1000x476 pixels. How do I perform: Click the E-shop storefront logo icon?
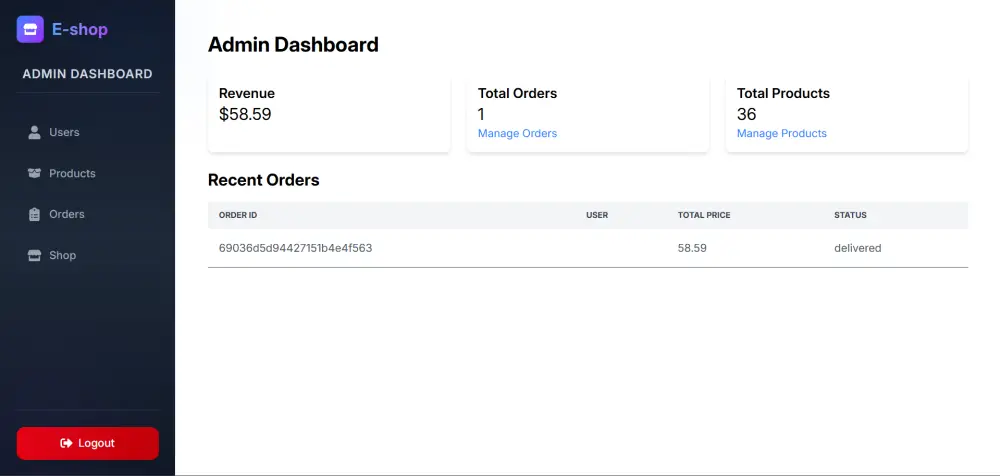pyautogui.click(x=30, y=29)
